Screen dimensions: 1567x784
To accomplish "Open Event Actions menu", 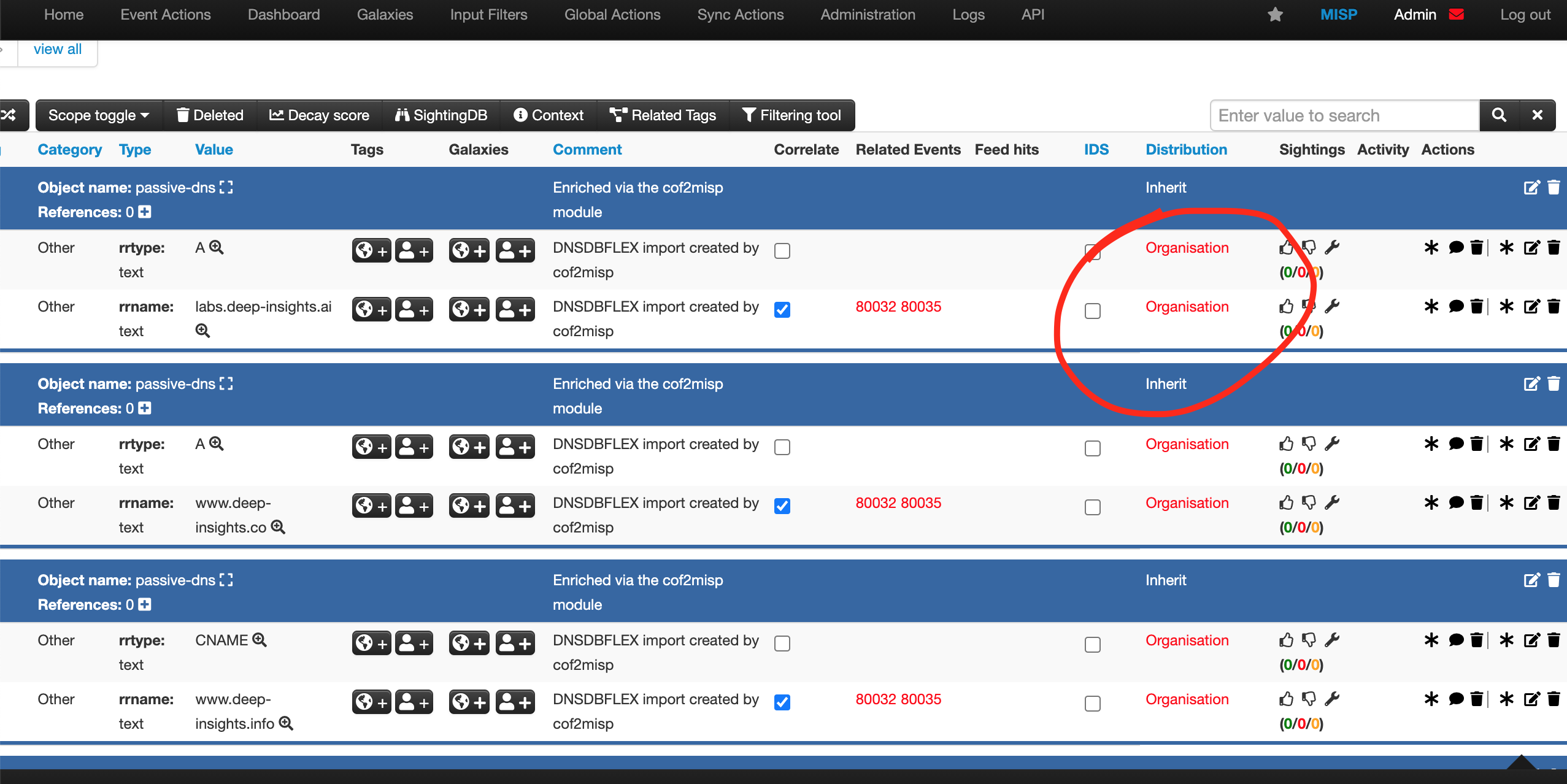I will [166, 15].
